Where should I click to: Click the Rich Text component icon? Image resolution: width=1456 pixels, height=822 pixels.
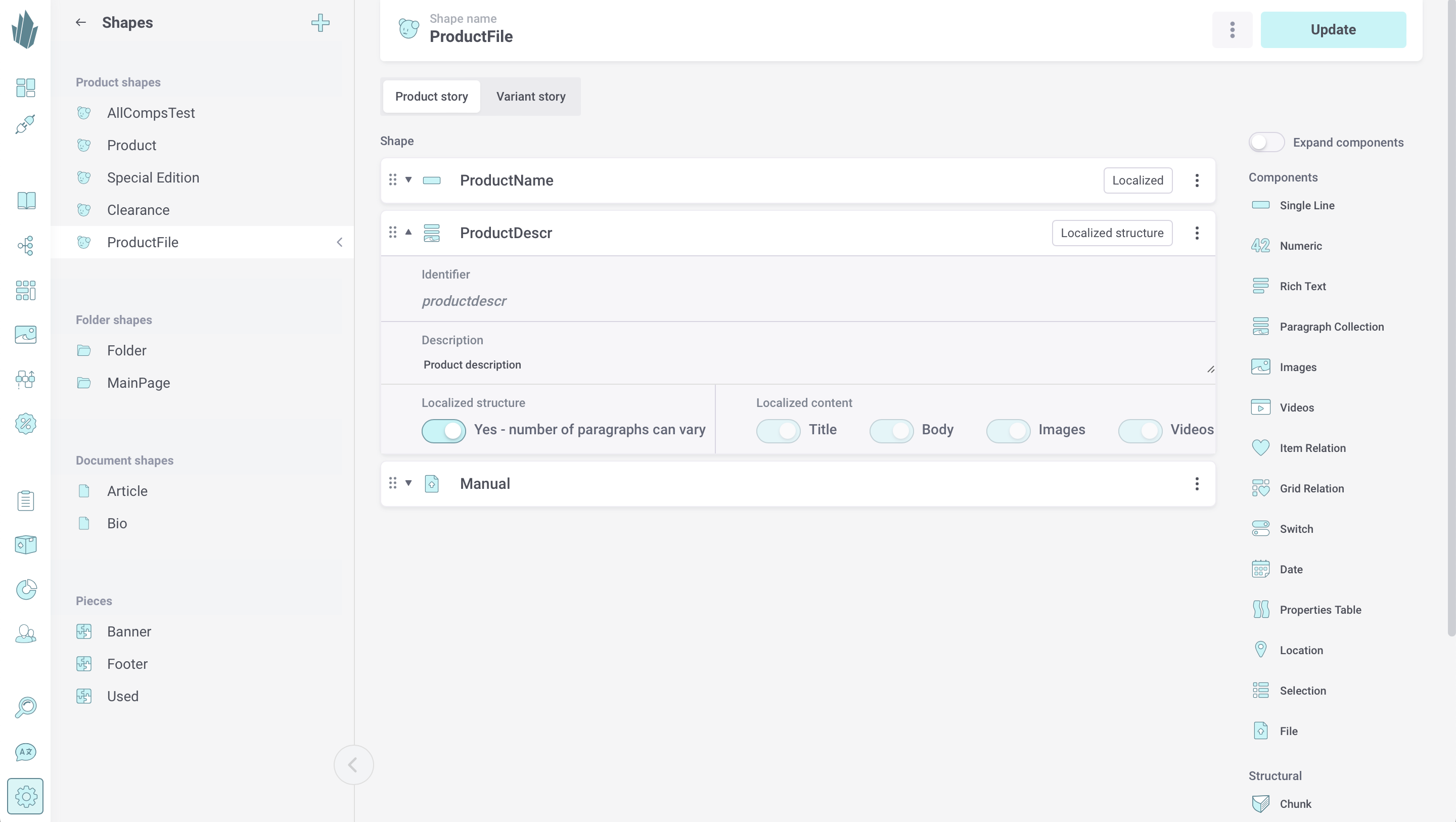[1260, 286]
